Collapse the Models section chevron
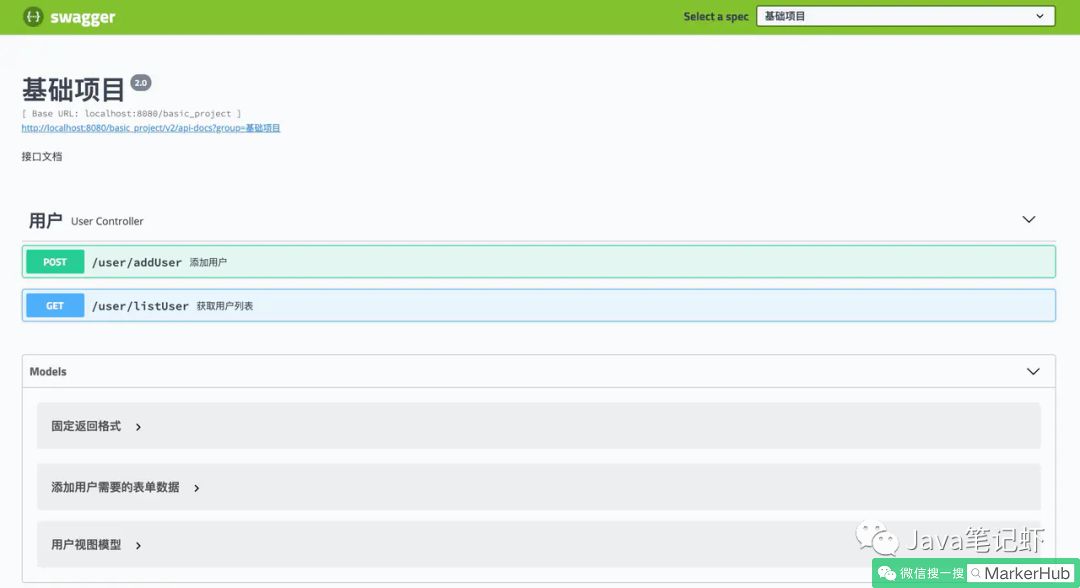Screen dimensions: 1080x588 [x=1033, y=372]
